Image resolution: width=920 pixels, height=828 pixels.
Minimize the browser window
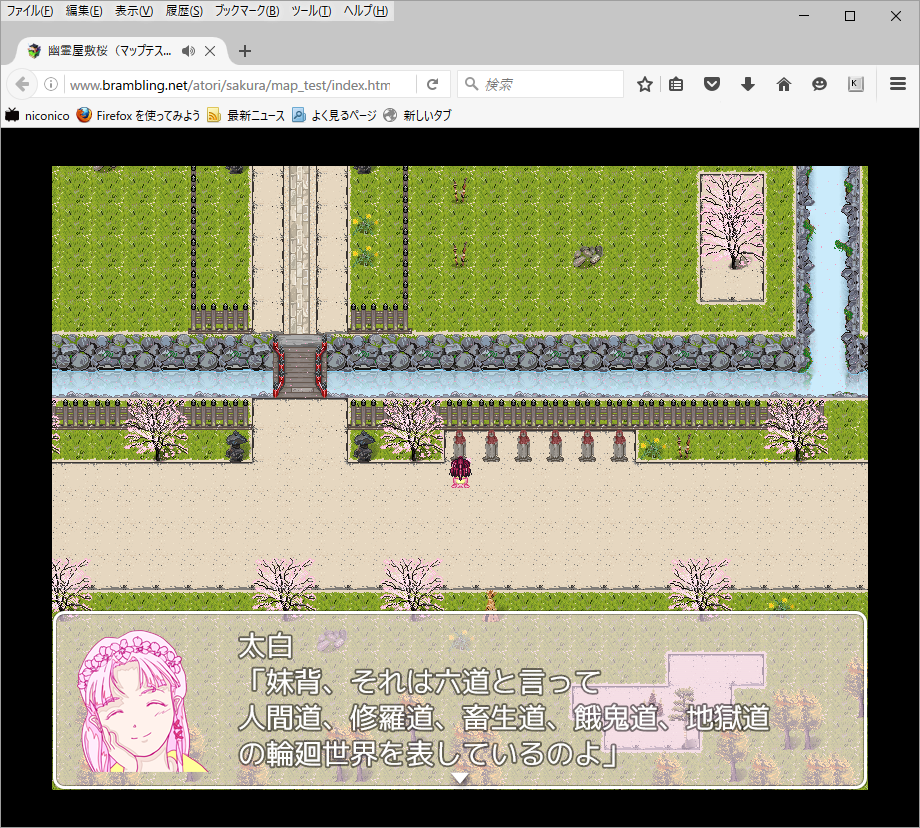tap(804, 16)
